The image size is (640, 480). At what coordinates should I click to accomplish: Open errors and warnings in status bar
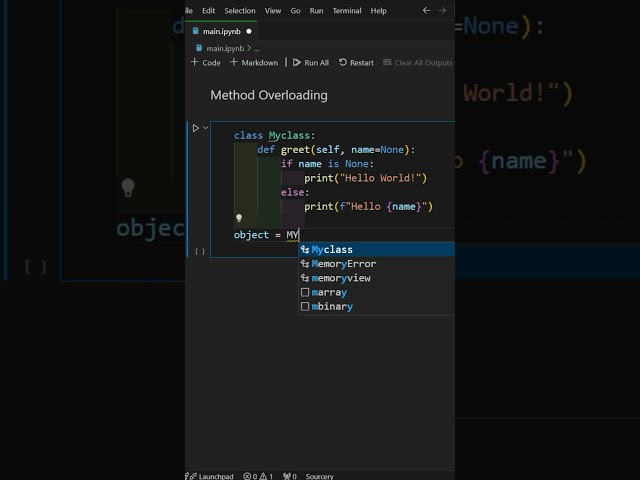pos(258,476)
